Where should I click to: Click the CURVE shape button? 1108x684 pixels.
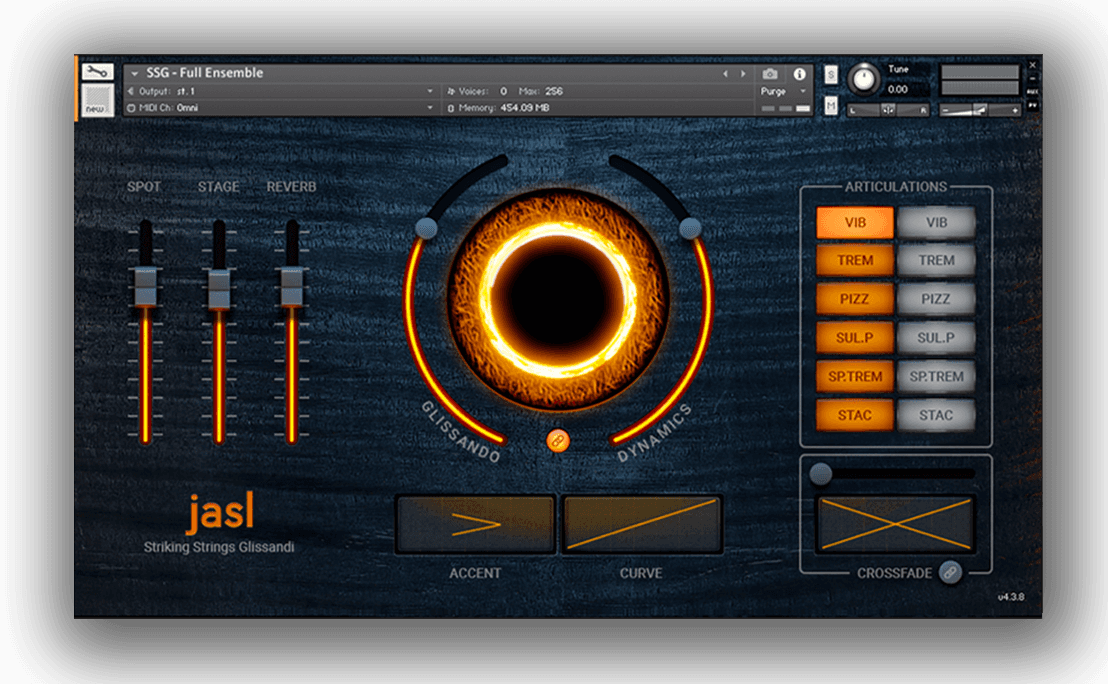pos(641,524)
